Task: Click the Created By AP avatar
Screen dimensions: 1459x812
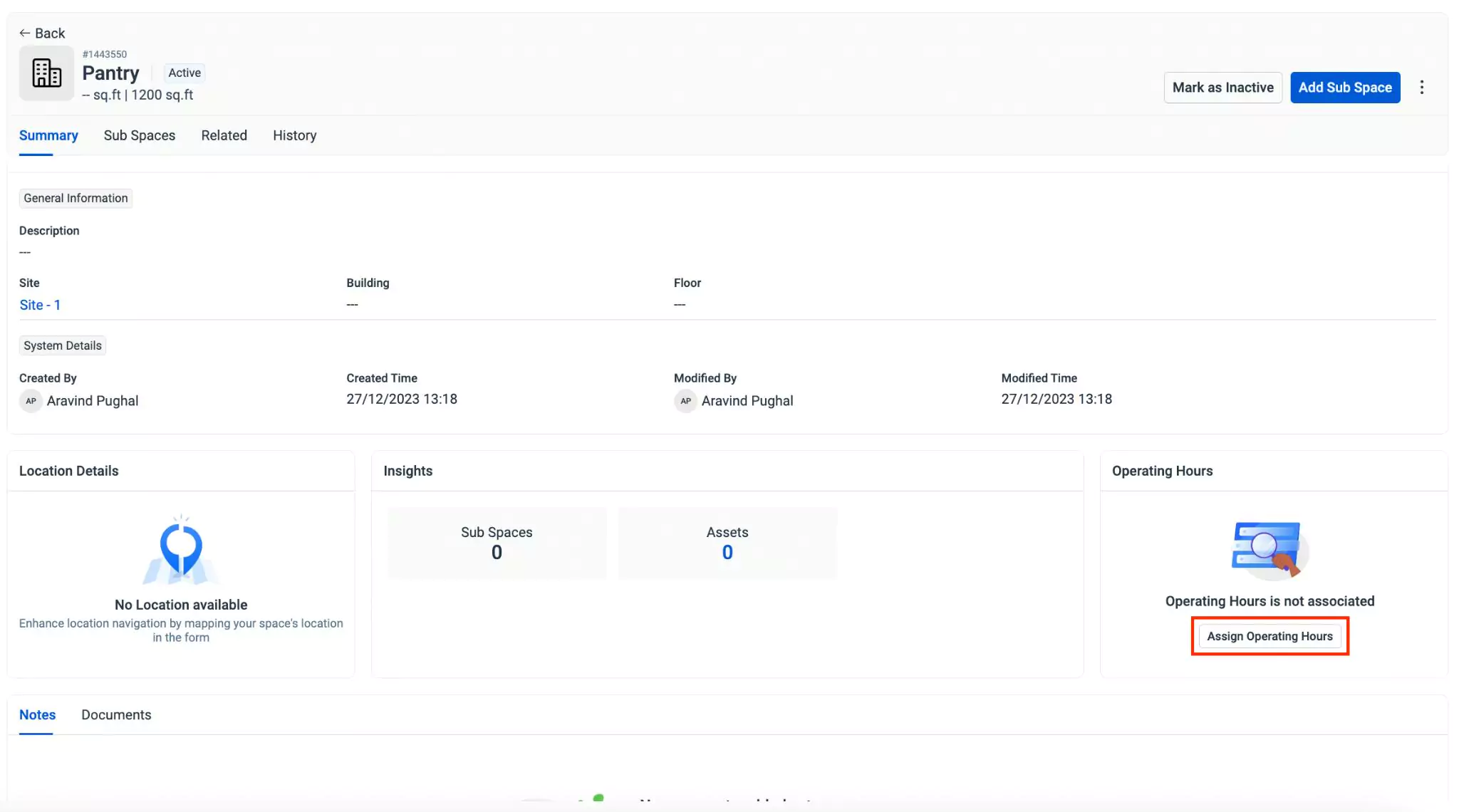Action: pyautogui.click(x=31, y=401)
